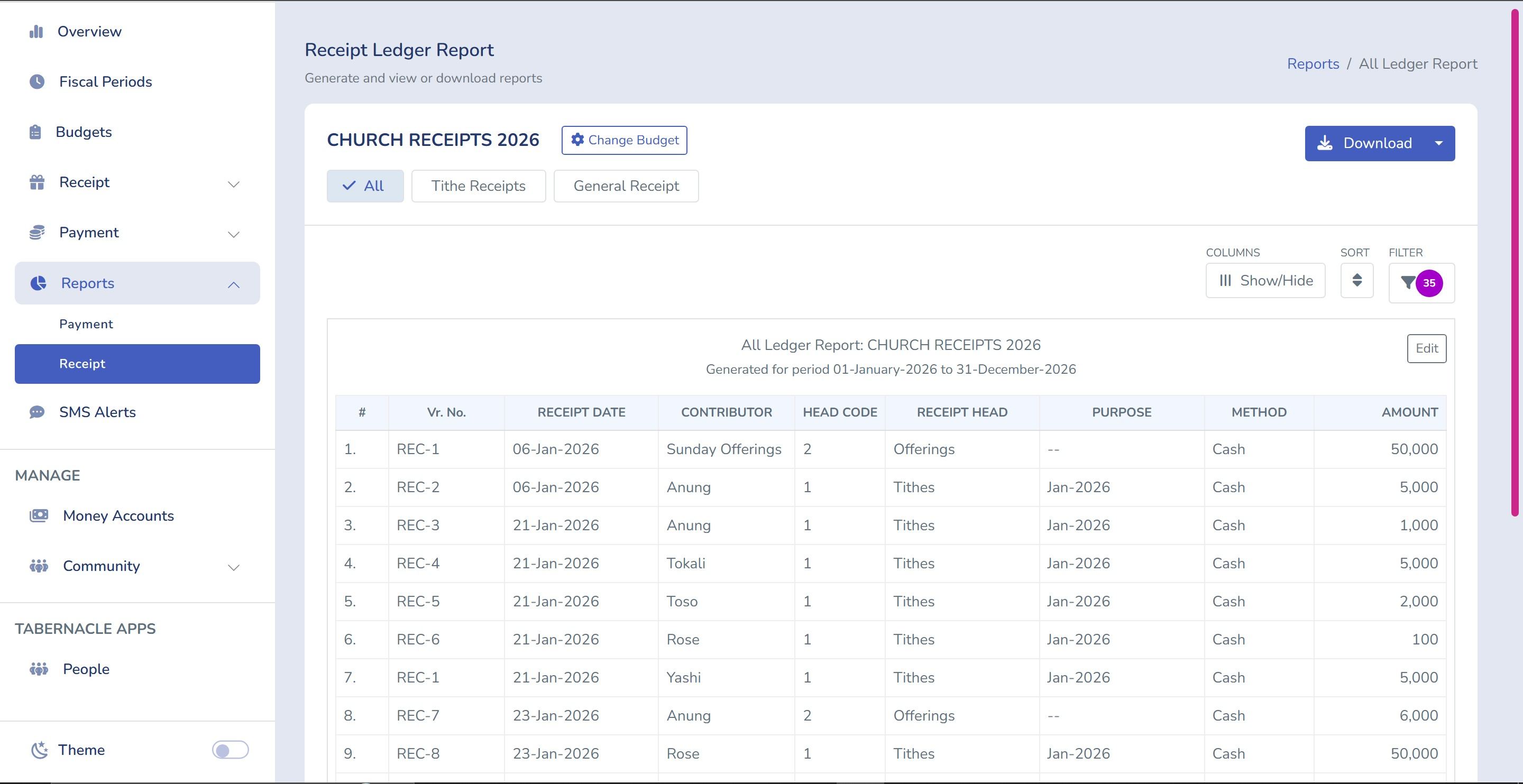The width and height of the screenshot is (1523, 784).
Task: Click the RECEIPT HEAD column header
Action: 962,412
